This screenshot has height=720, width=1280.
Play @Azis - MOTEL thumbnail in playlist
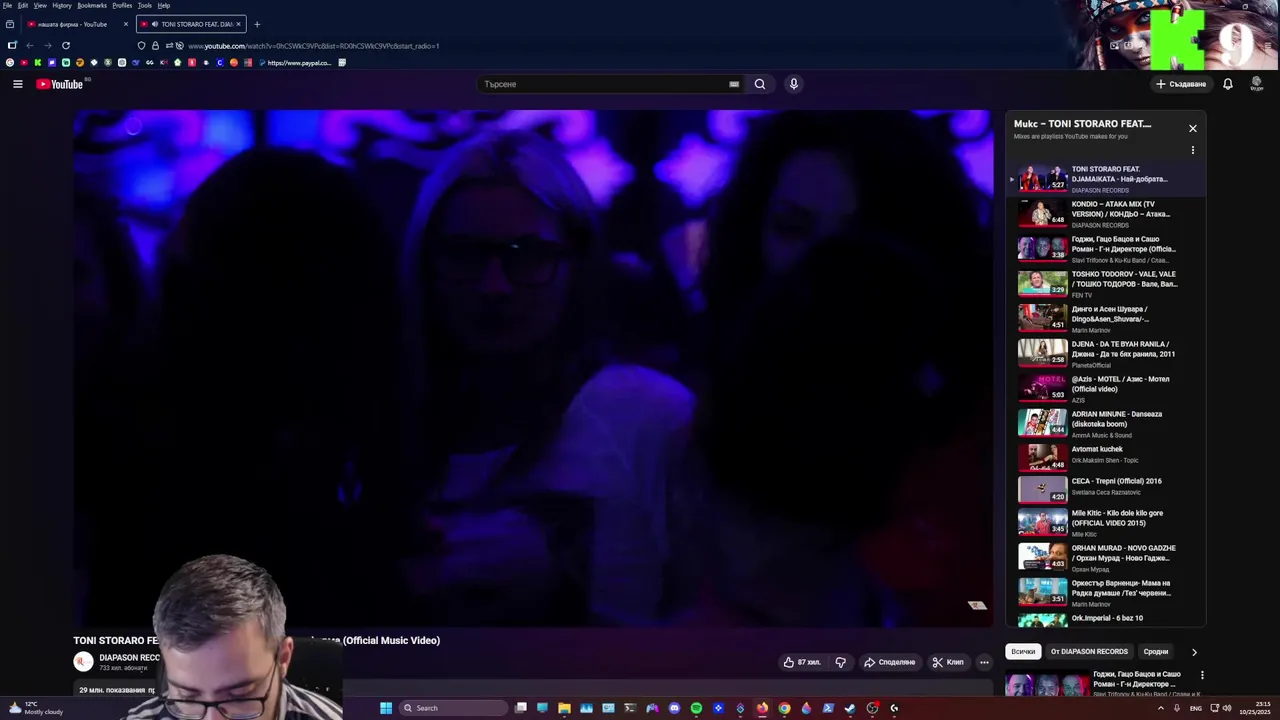(1043, 388)
